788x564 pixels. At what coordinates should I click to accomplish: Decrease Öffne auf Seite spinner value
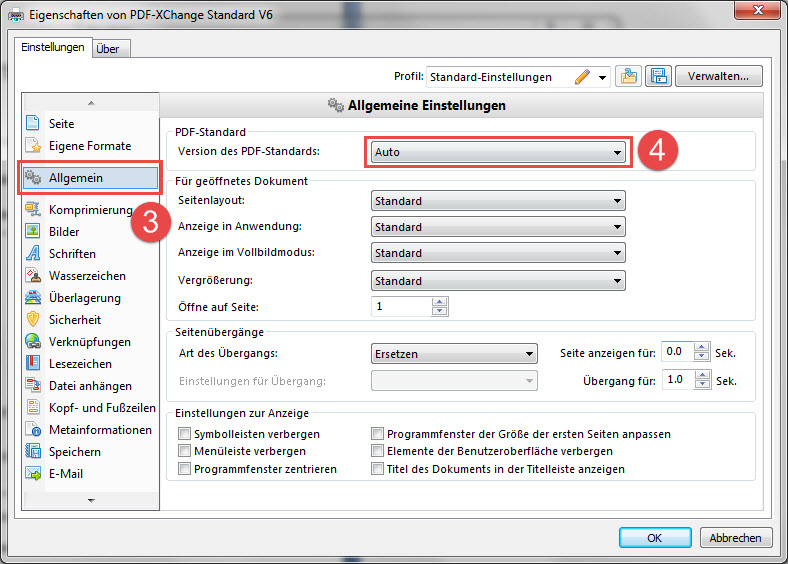pyautogui.click(x=440, y=311)
